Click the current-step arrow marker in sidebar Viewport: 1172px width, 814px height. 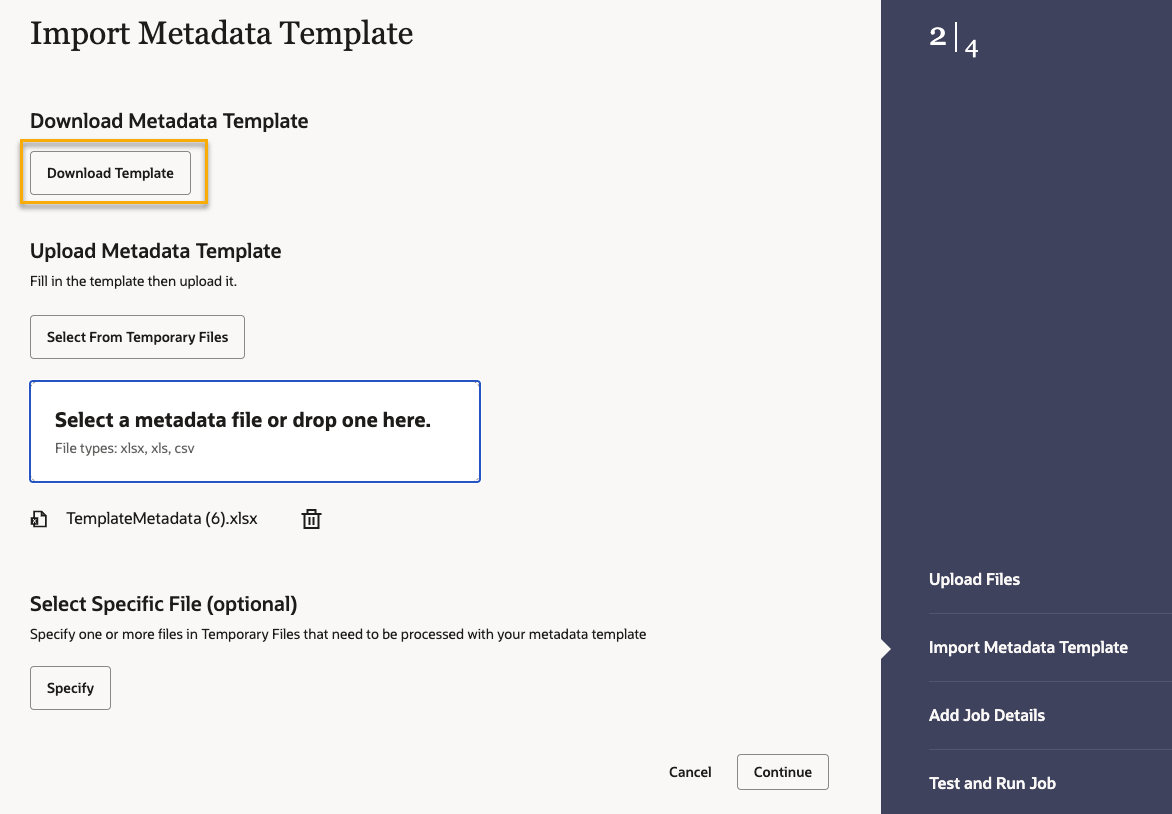886,648
